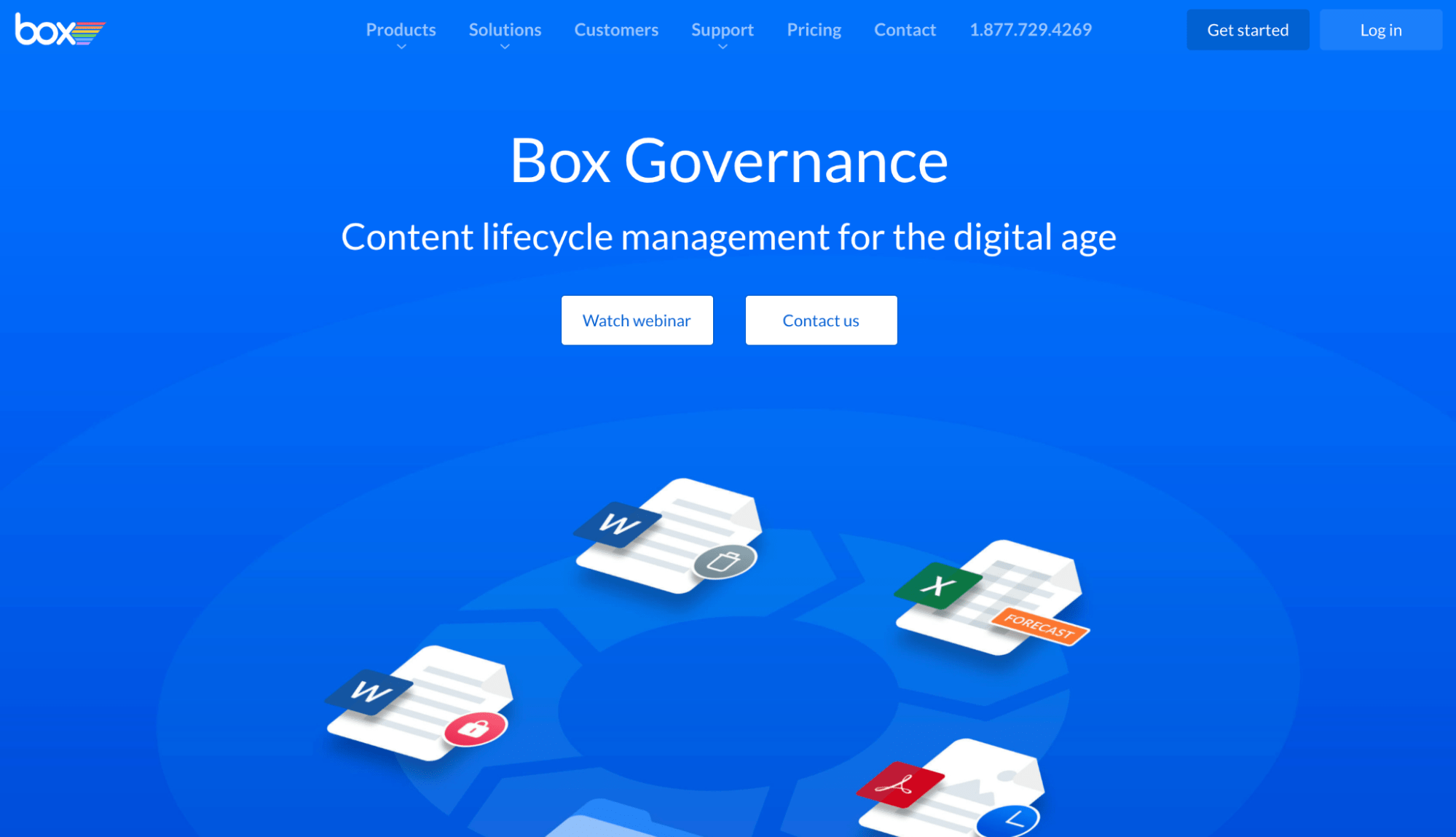The width and height of the screenshot is (1456, 837).
Task: Expand the Support dropdown chevron
Action: (x=723, y=47)
